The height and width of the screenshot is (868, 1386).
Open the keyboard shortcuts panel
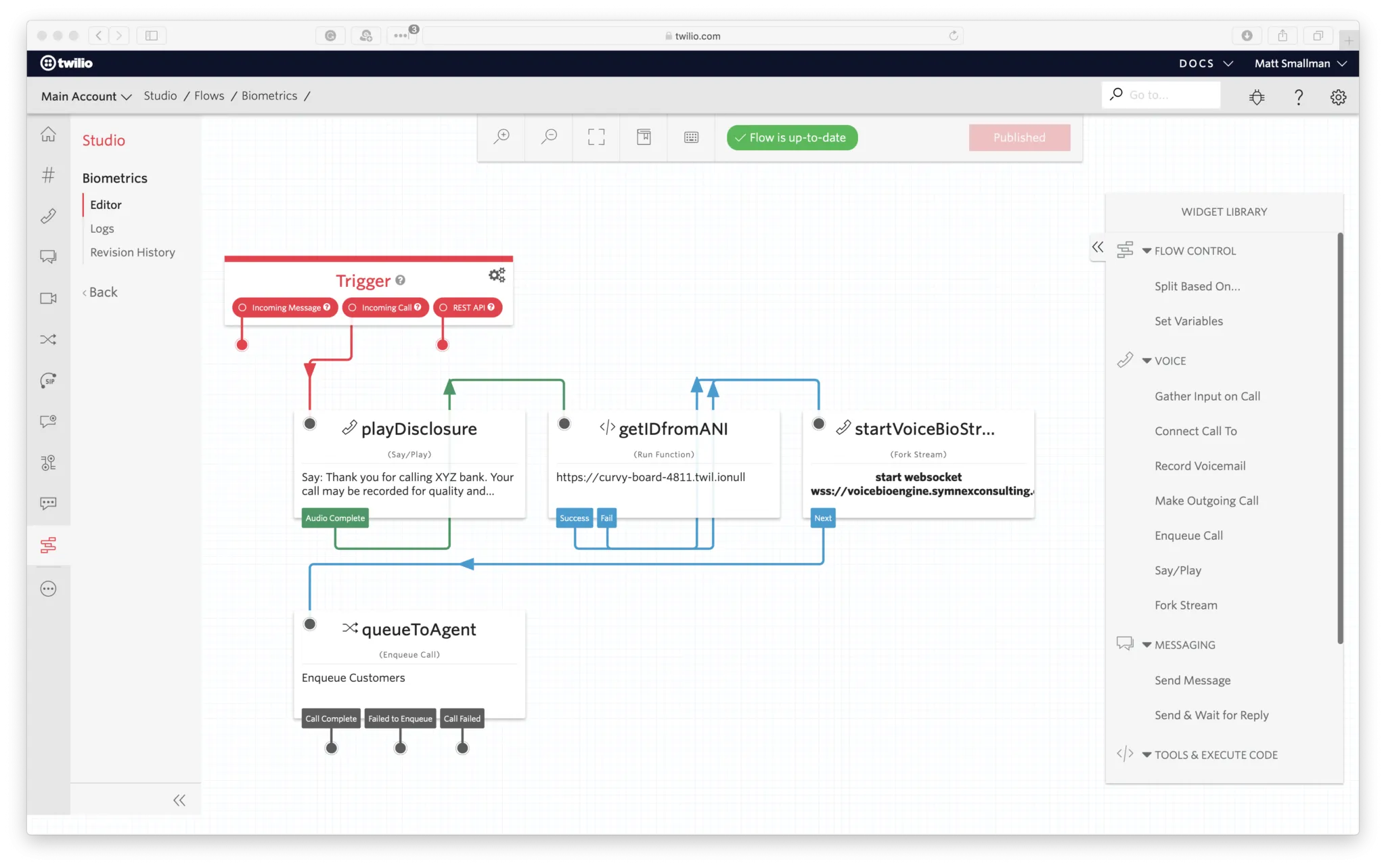[x=691, y=137]
